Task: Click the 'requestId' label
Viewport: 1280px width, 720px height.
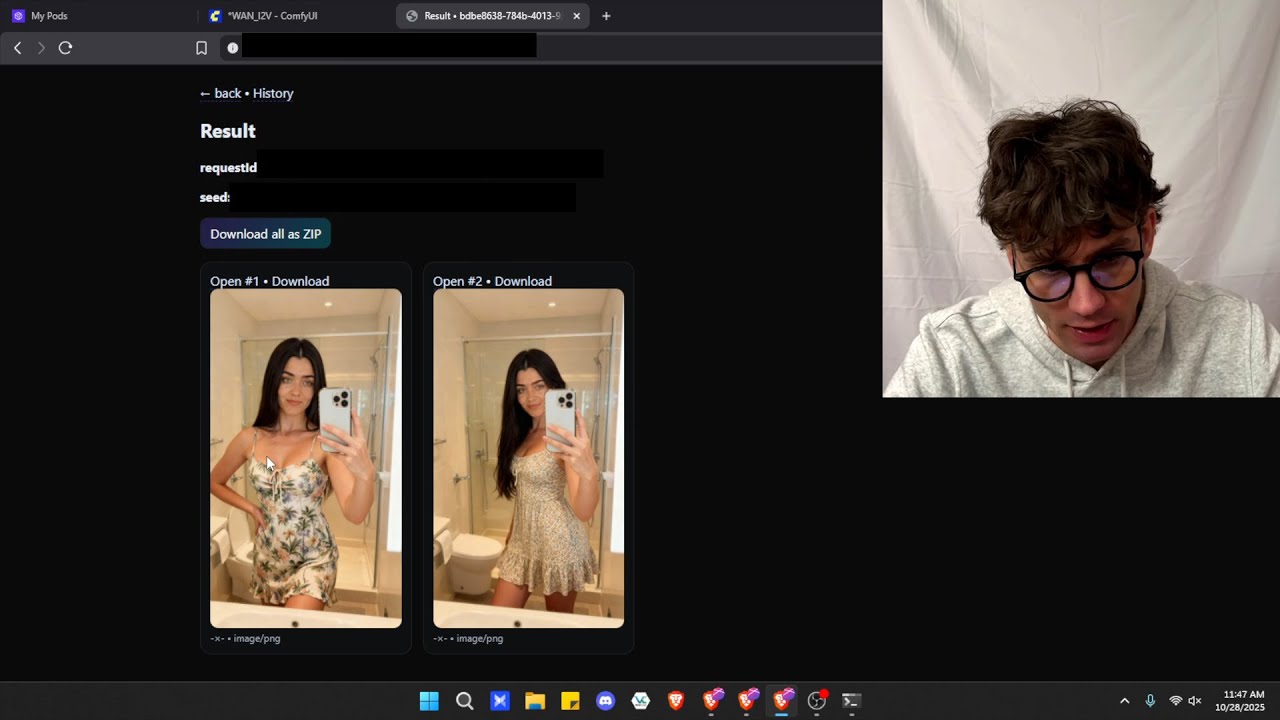Action: pos(228,167)
